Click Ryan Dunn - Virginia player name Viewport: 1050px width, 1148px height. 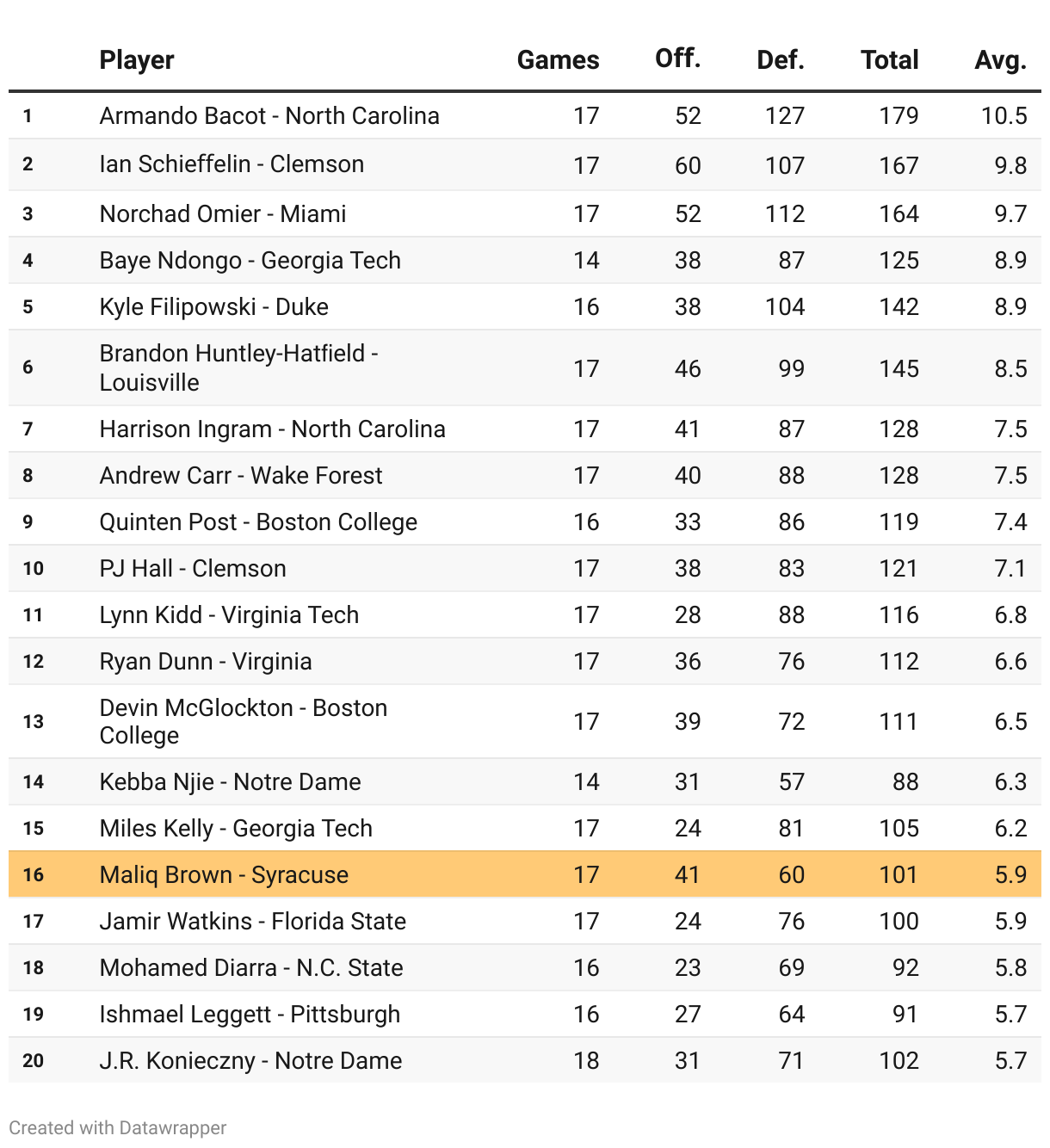(206, 661)
